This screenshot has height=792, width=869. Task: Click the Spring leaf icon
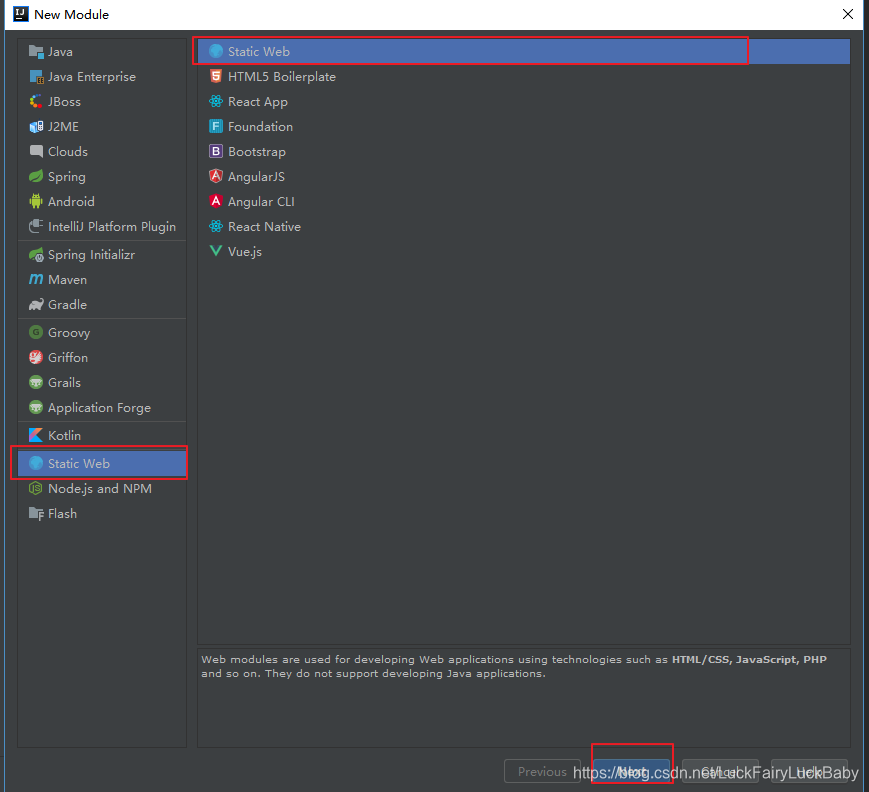pyautogui.click(x=36, y=176)
